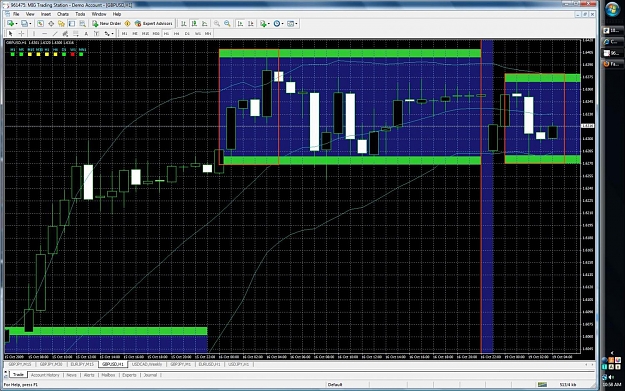Click the Profiles toolbar icon
This screenshot has height=391, width=625.
(x=24, y=24)
